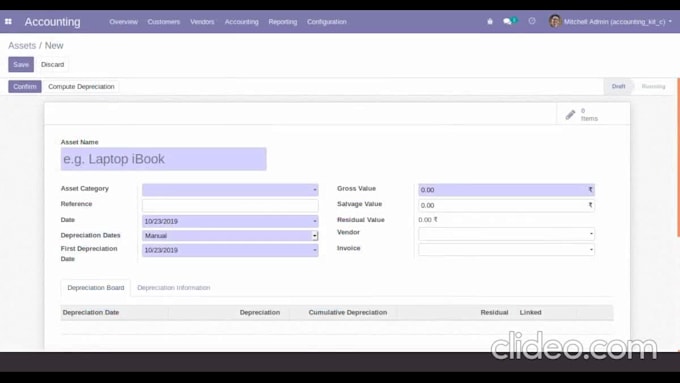Go back to Assets breadcrumb
Screen dimensions: 680x383
pos(22,46)
